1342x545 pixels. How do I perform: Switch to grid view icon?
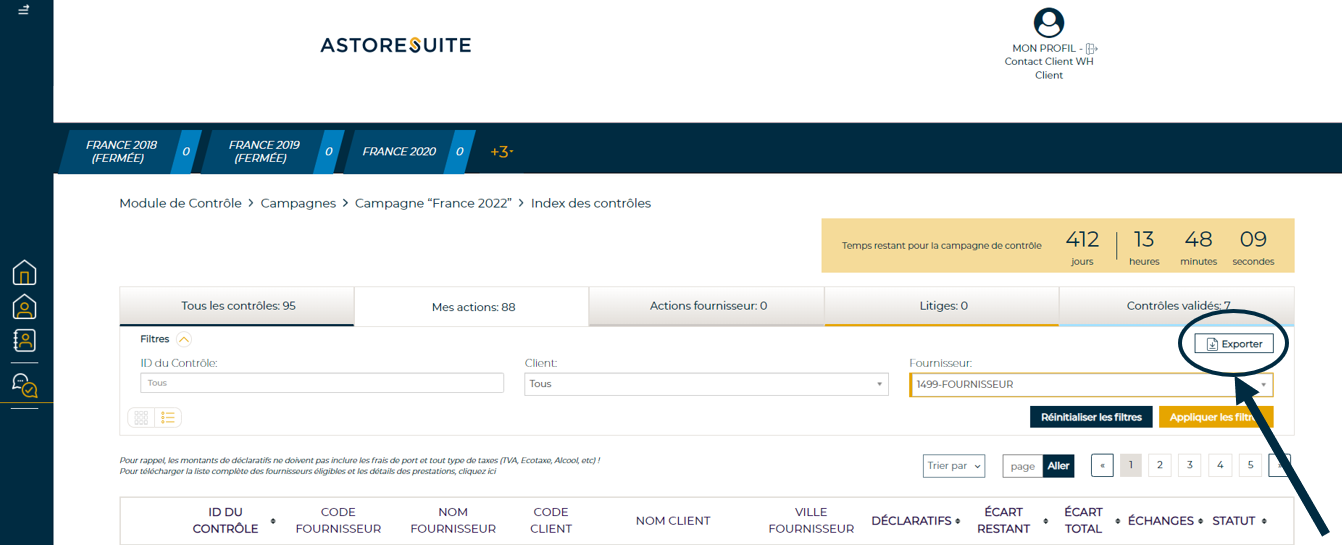pyautogui.click(x=141, y=418)
